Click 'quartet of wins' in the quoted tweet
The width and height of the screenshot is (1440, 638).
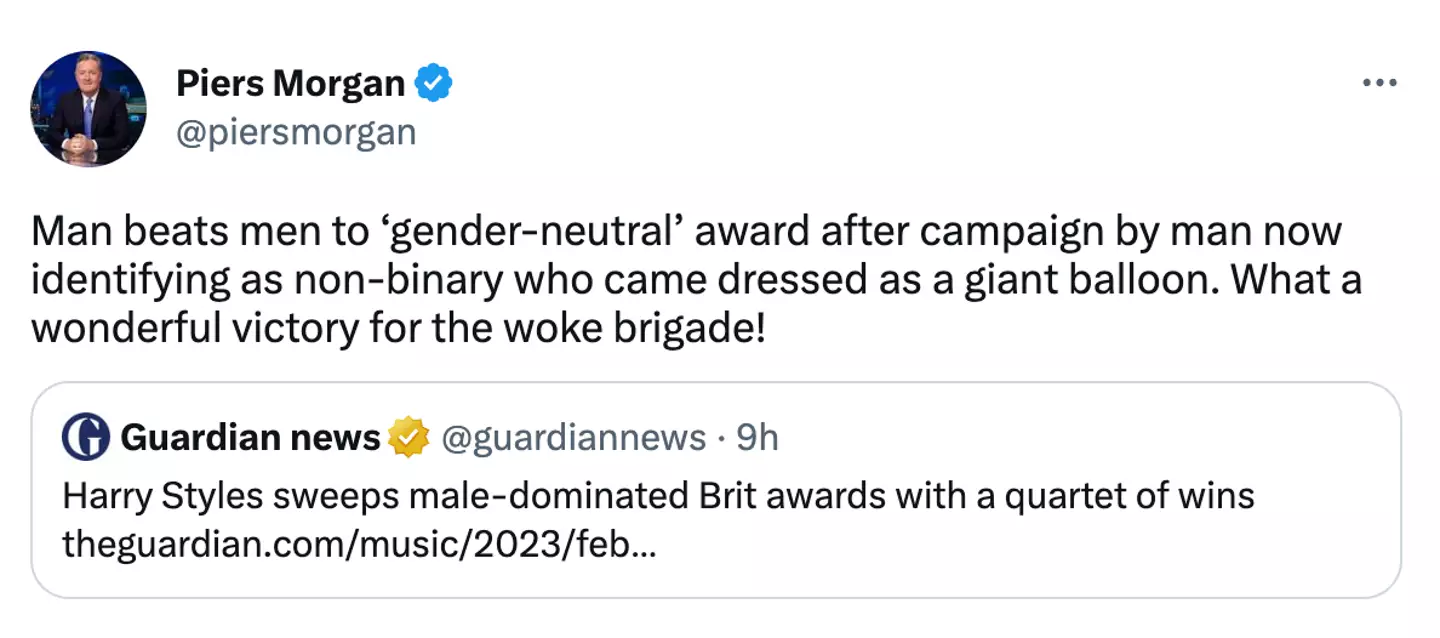tap(1131, 496)
